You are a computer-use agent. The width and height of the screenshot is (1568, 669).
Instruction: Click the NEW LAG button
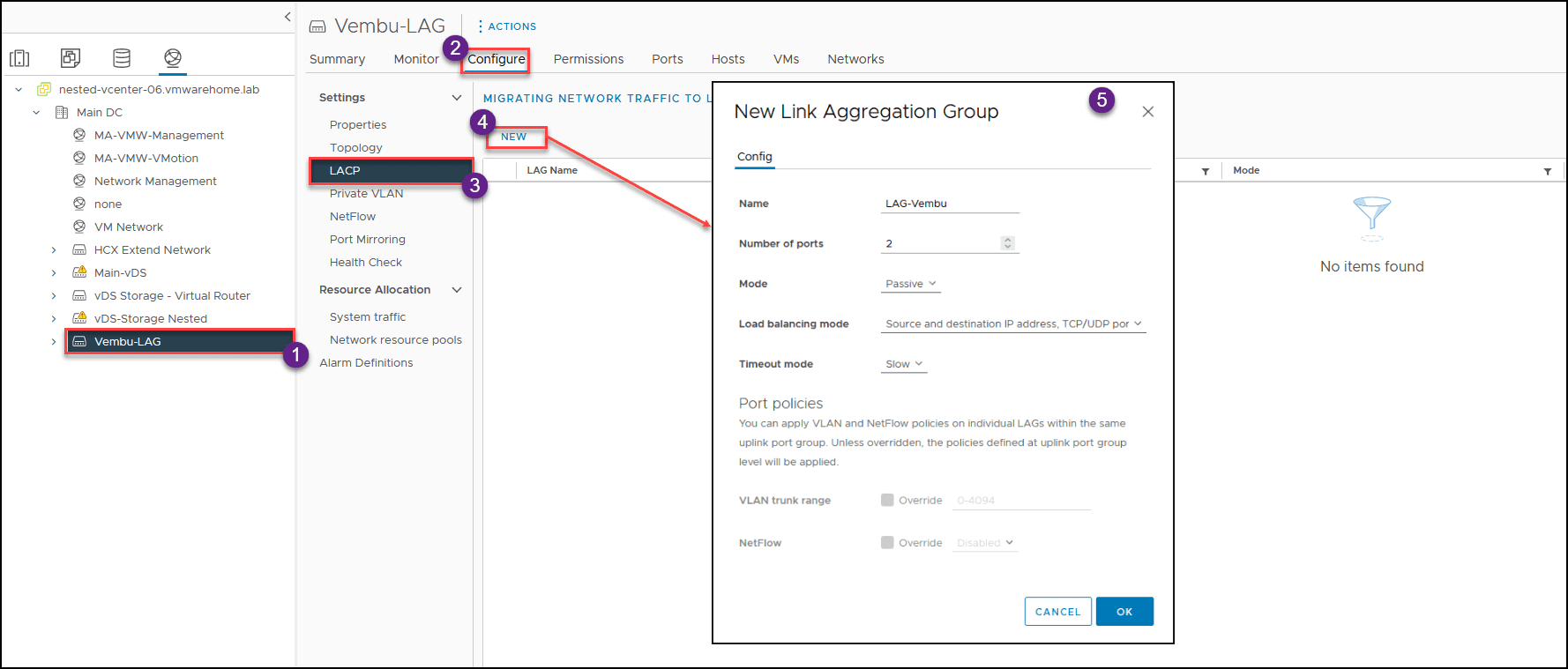(514, 137)
